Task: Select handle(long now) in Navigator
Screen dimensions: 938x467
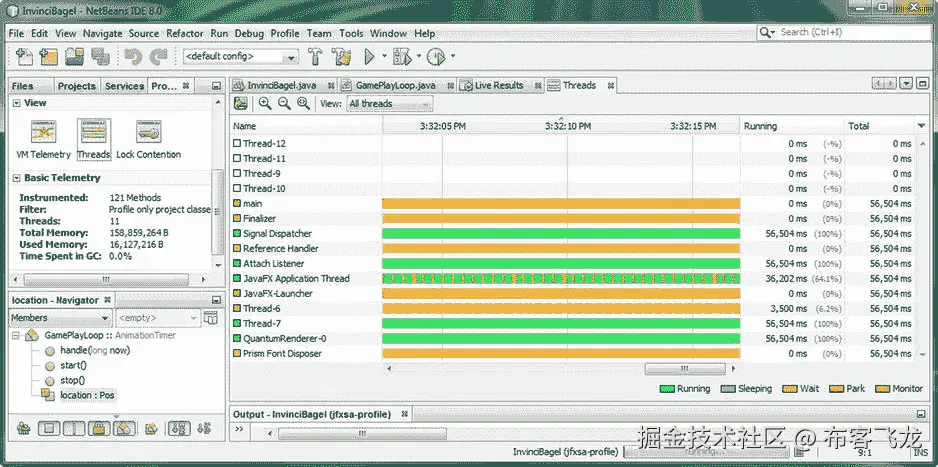Action: 95,350
